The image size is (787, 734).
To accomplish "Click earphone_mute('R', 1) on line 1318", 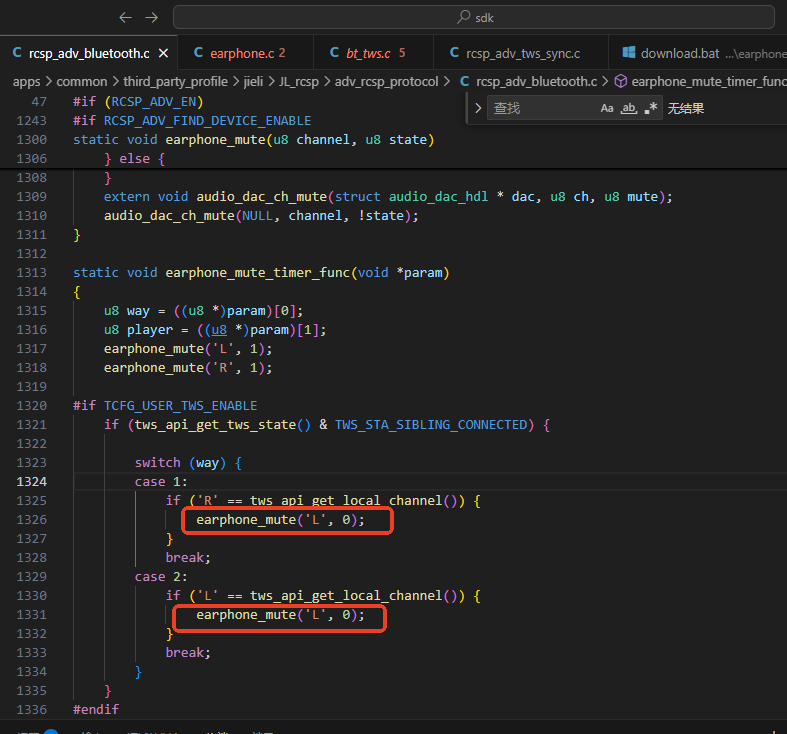I will (188, 368).
